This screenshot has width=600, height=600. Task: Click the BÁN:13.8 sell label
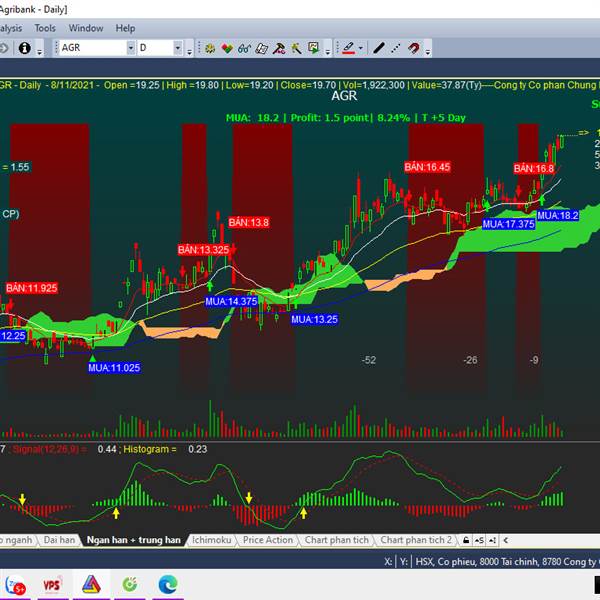[x=249, y=222]
